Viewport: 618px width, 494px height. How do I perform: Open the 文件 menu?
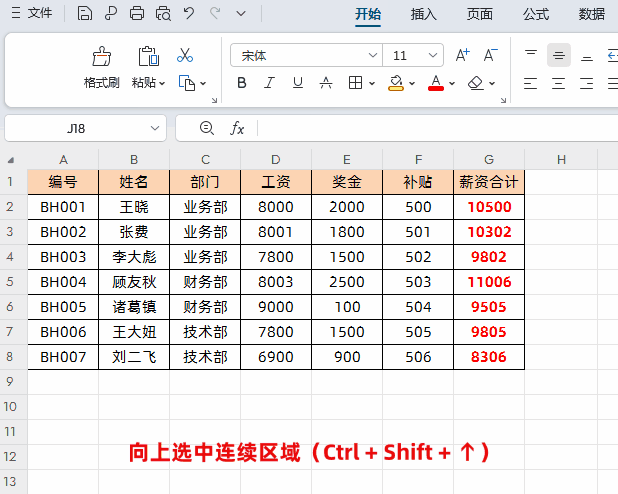[32, 13]
